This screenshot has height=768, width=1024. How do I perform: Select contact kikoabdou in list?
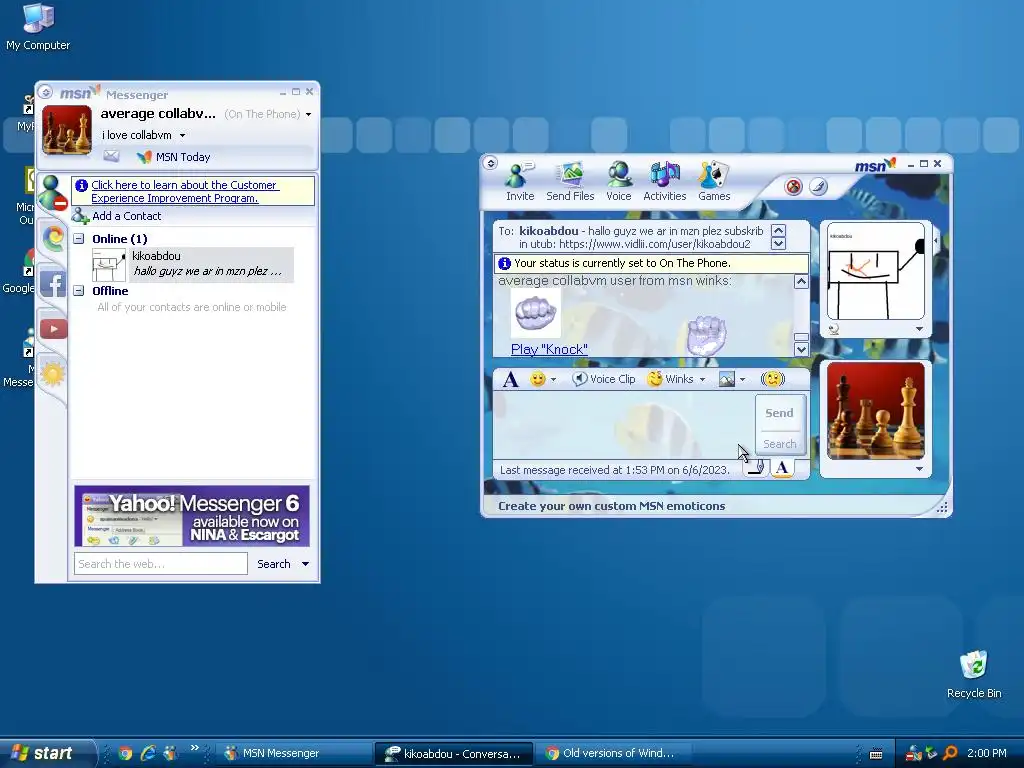[x=193, y=264]
